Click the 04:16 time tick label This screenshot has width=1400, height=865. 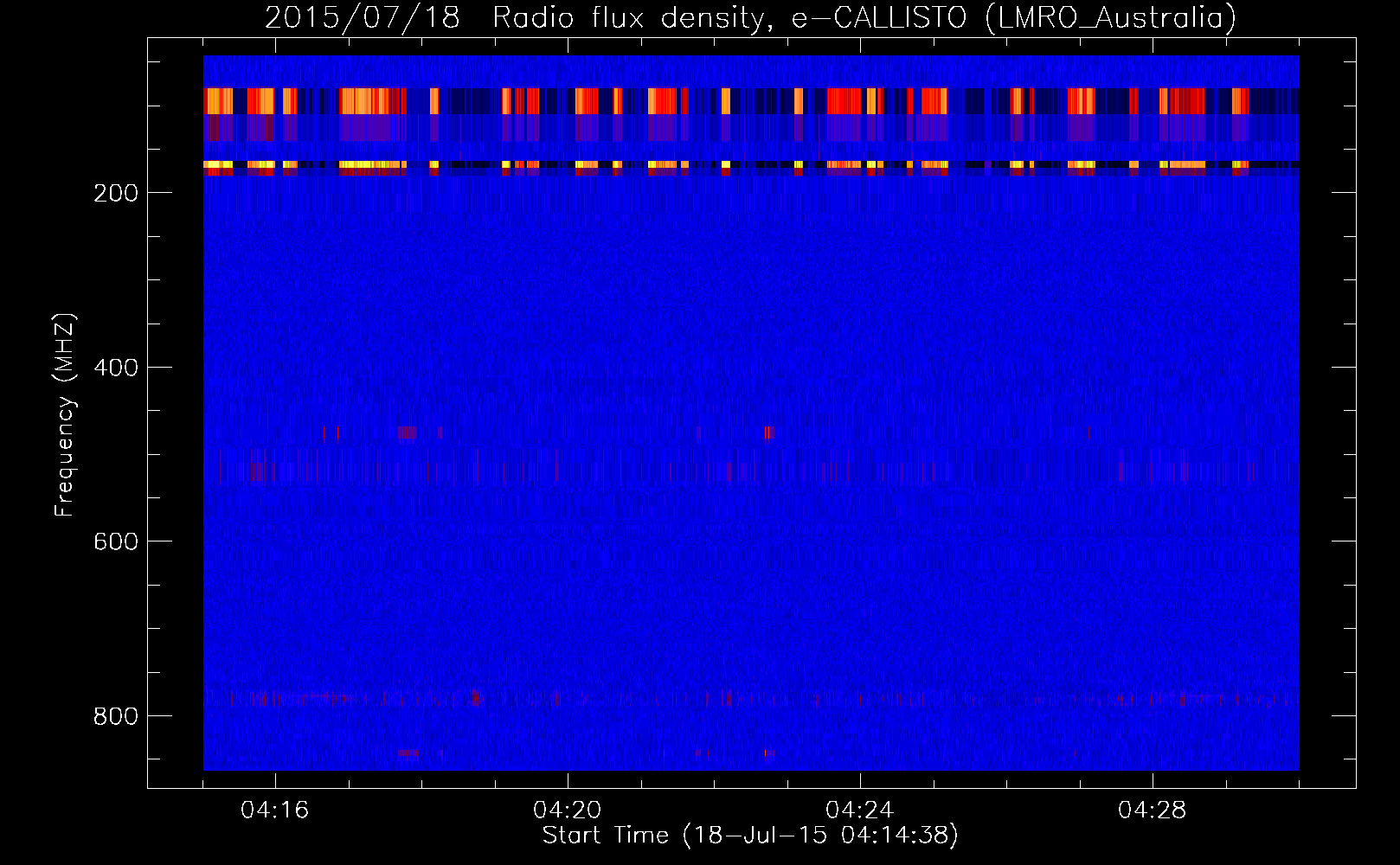click(275, 811)
